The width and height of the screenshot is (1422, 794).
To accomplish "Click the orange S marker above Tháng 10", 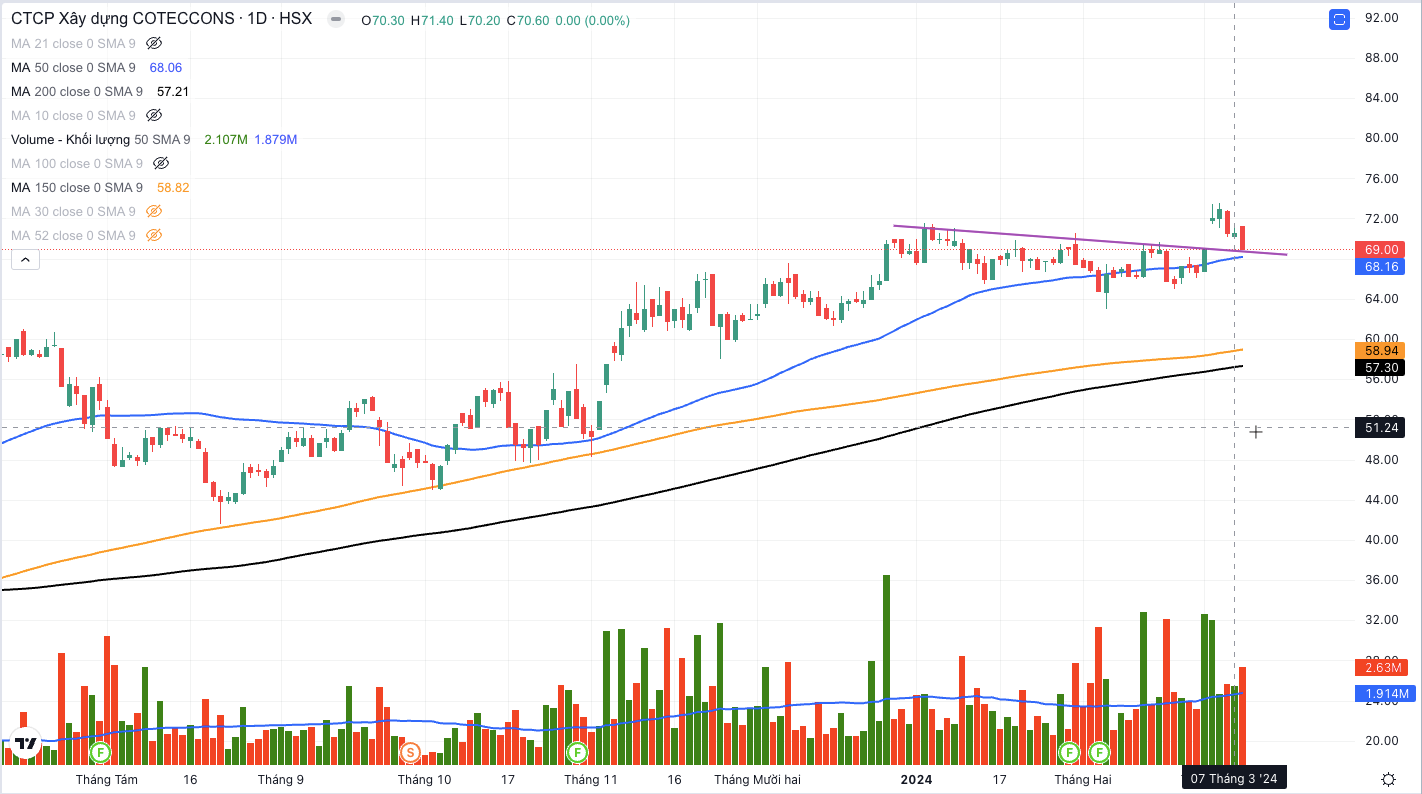I will (x=408, y=751).
